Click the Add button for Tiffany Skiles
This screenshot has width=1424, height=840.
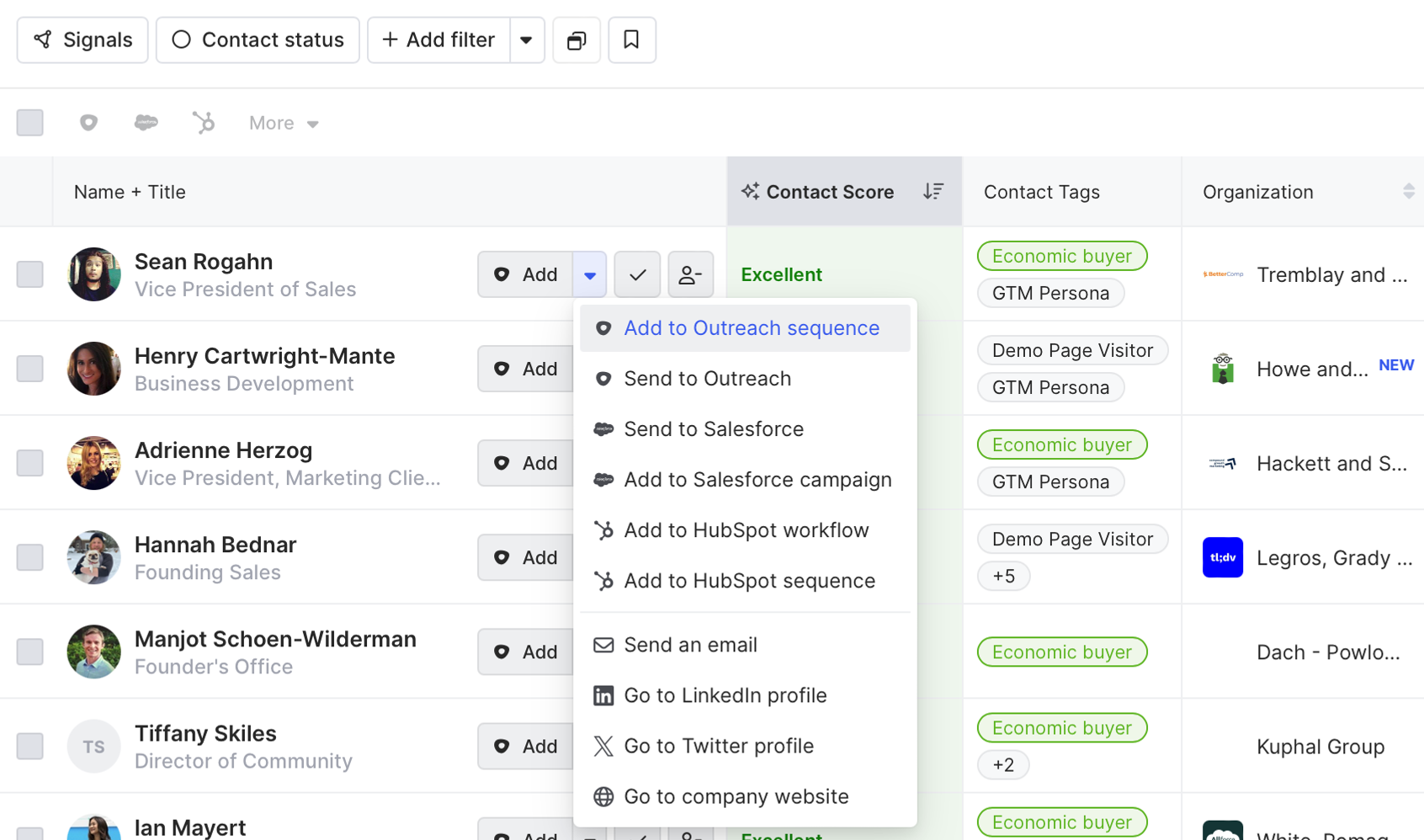pos(525,746)
